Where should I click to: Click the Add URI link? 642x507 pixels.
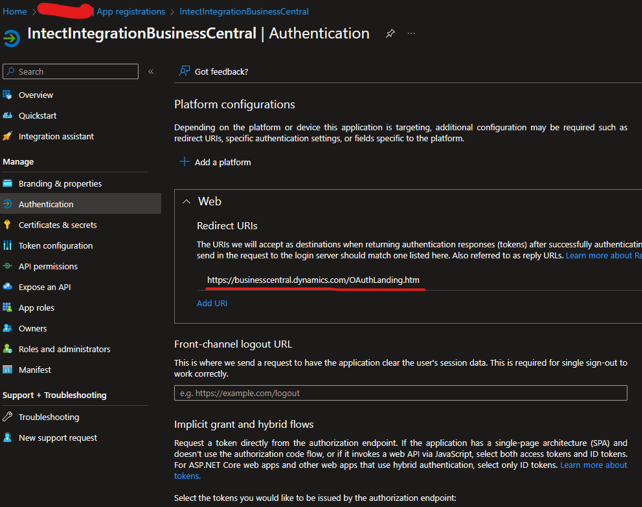tap(212, 303)
